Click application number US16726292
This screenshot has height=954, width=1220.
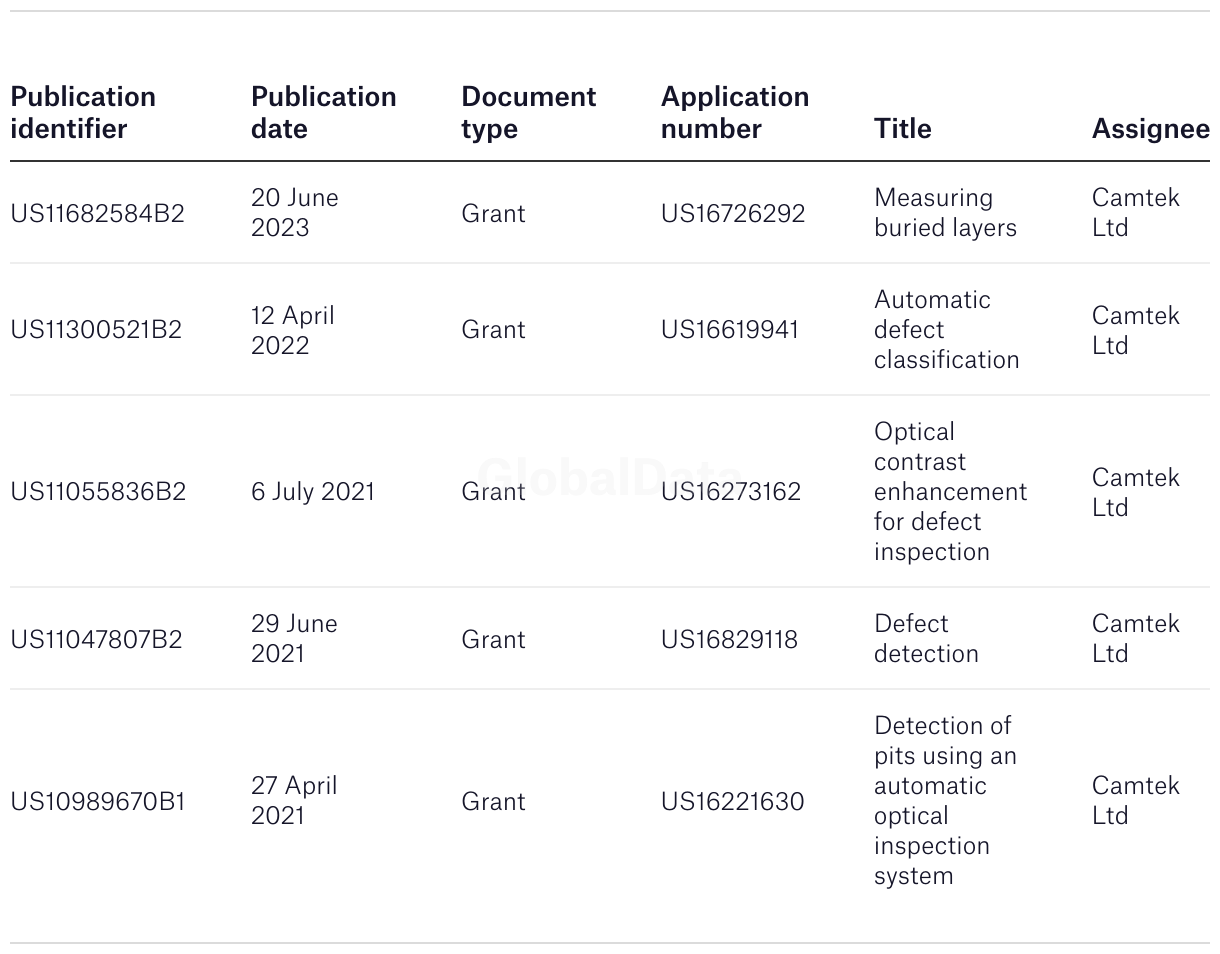click(733, 213)
